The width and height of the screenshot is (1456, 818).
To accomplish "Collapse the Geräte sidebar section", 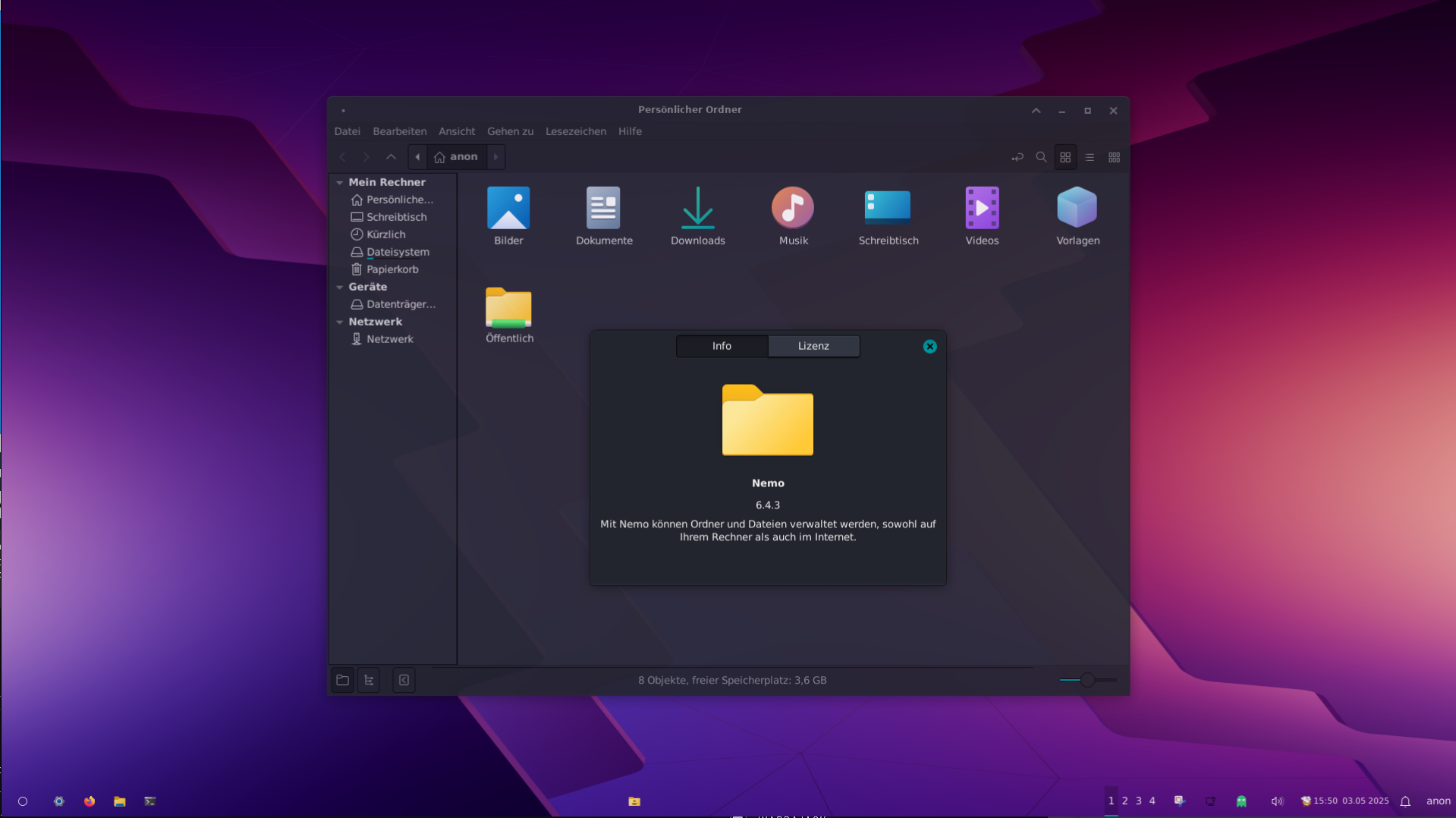I will coord(340,288).
